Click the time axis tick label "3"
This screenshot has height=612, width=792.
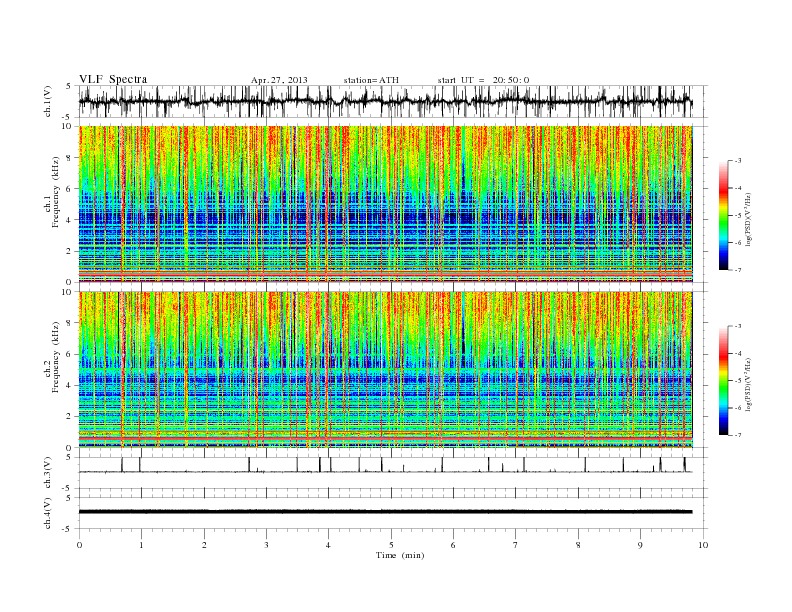[x=266, y=545]
